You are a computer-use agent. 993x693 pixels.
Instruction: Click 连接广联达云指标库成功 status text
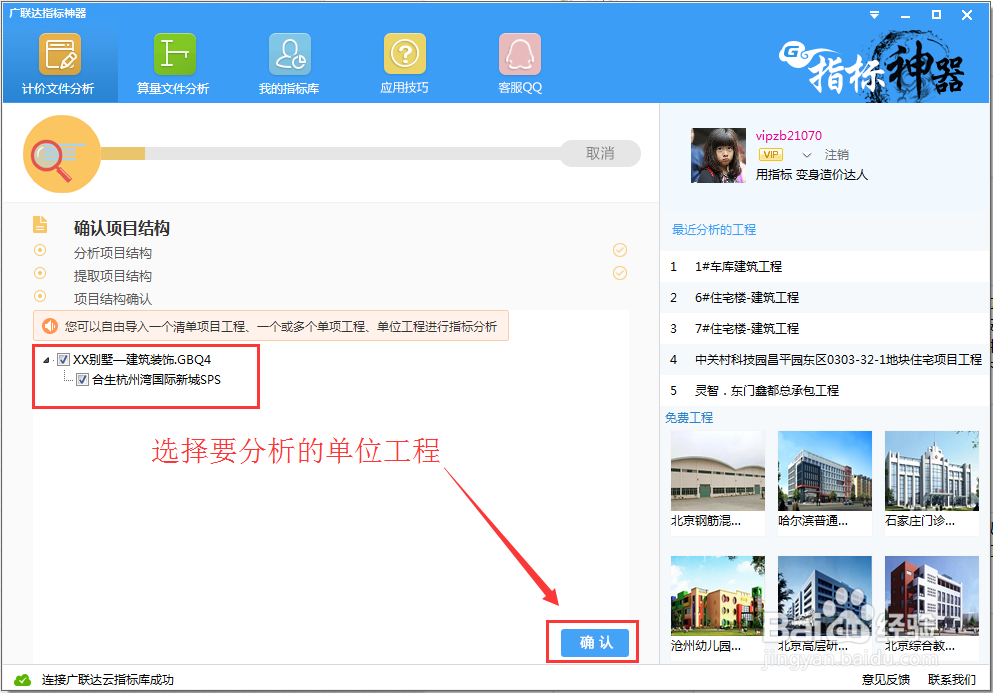(108, 680)
